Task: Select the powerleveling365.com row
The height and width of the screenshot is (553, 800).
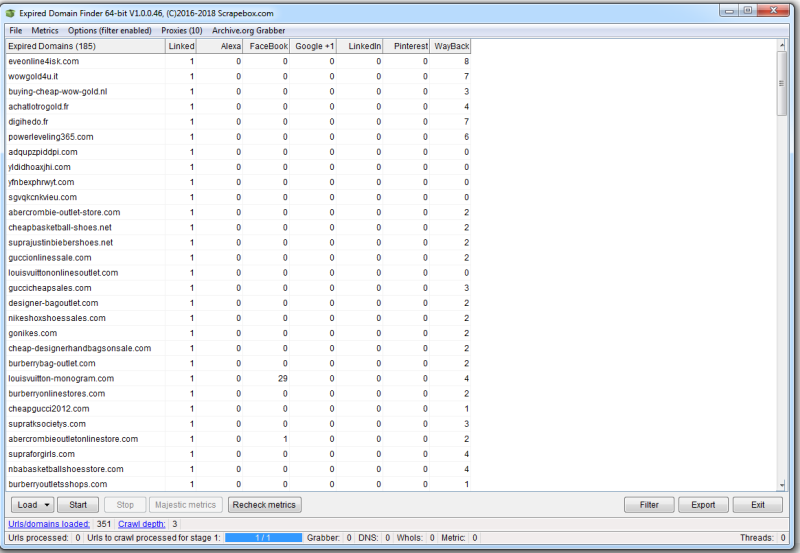Action: 238,137
